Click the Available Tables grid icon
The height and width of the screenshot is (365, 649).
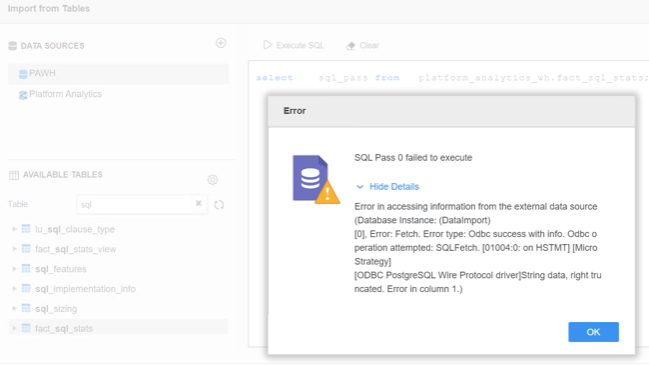coord(14,175)
